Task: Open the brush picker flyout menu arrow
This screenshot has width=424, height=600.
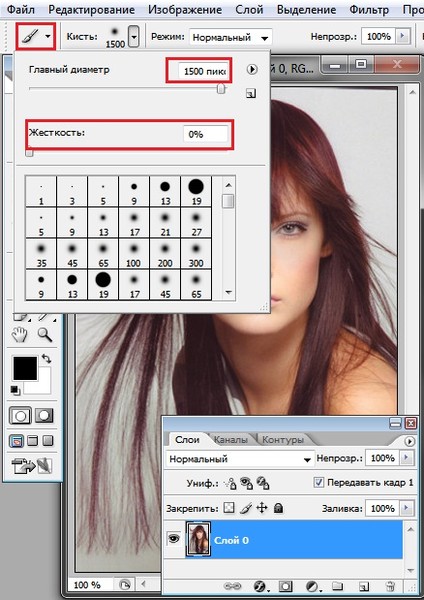Action: [x=252, y=69]
